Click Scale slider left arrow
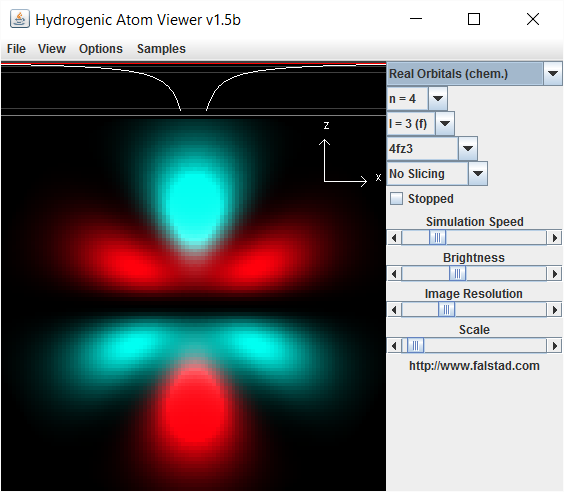The height and width of the screenshot is (492, 564). (x=394, y=346)
